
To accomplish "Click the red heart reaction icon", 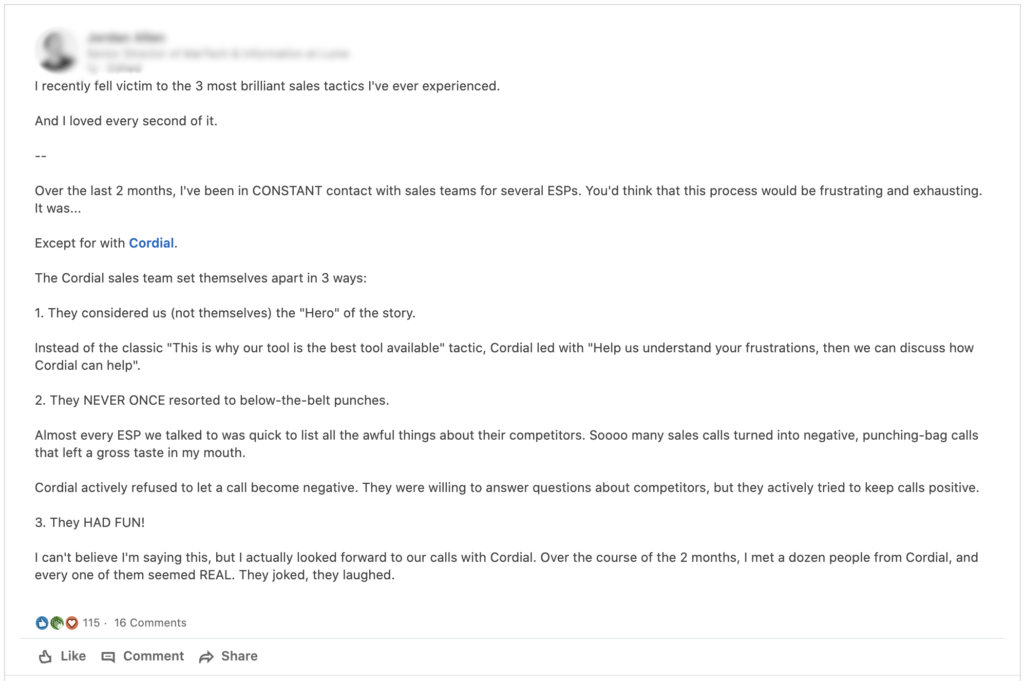I will pos(71,623).
